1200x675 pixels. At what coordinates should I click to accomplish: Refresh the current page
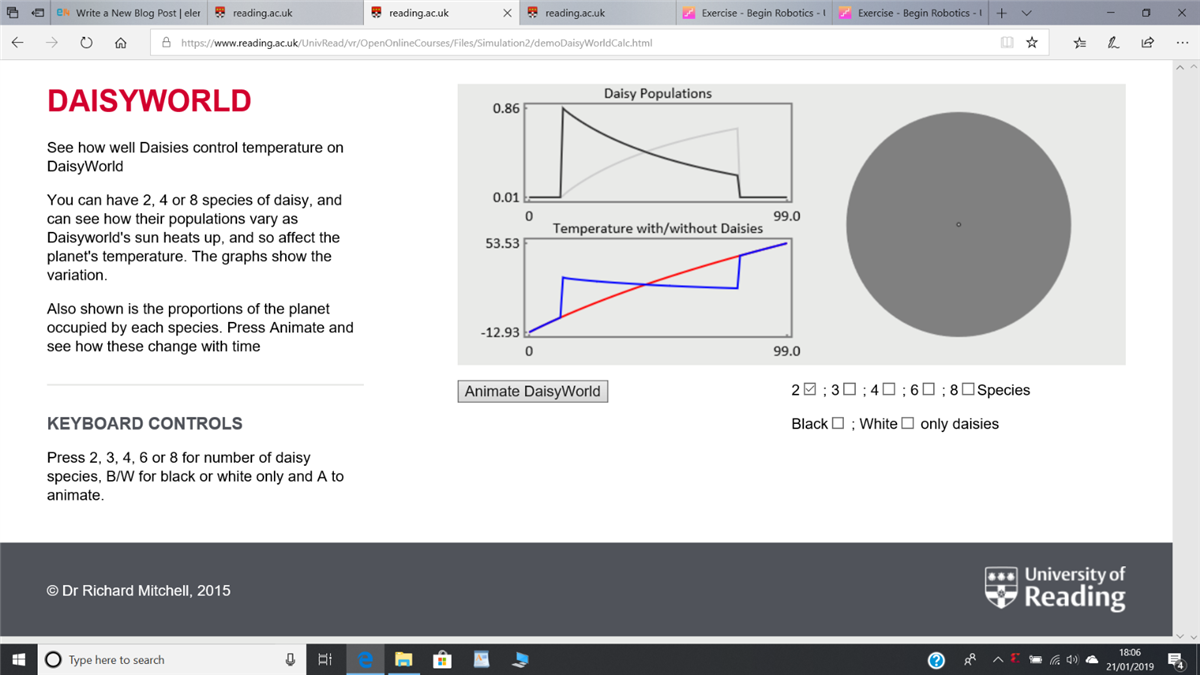[86, 43]
